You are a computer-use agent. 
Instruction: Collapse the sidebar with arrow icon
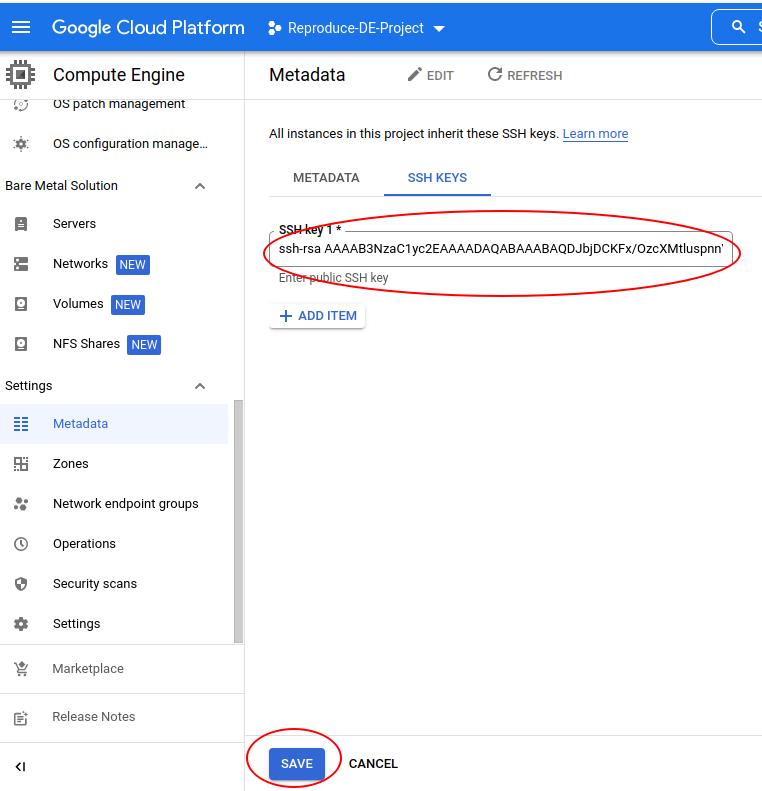coord(20,767)
